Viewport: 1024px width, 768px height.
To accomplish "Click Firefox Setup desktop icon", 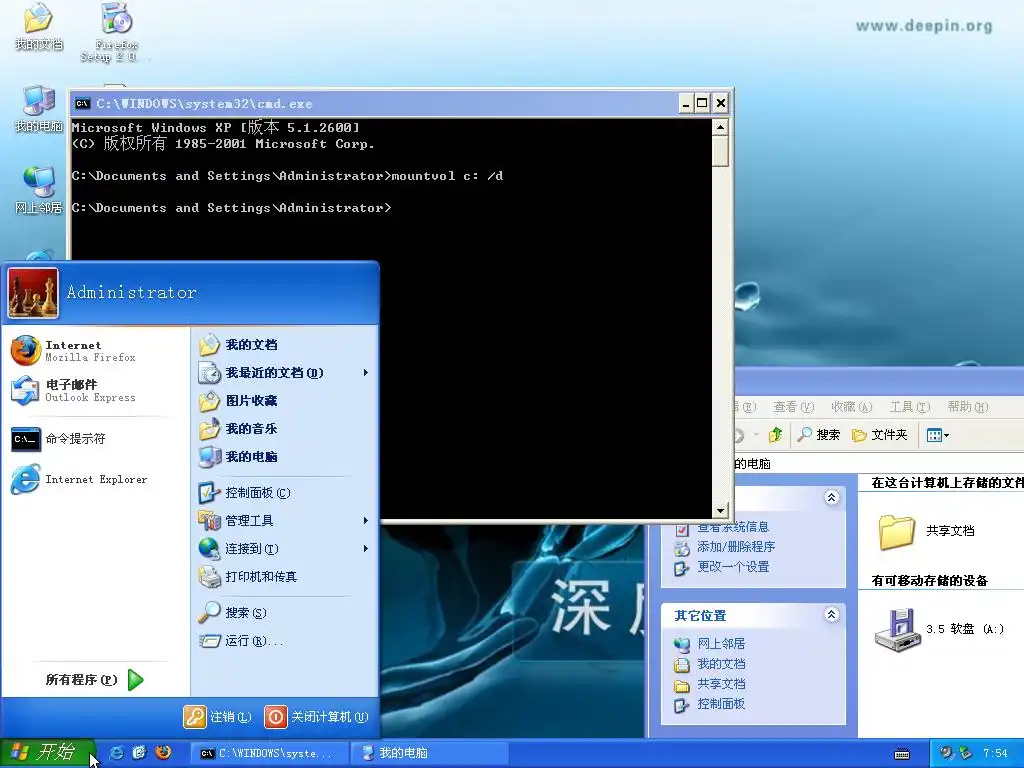I will point(117,31).
